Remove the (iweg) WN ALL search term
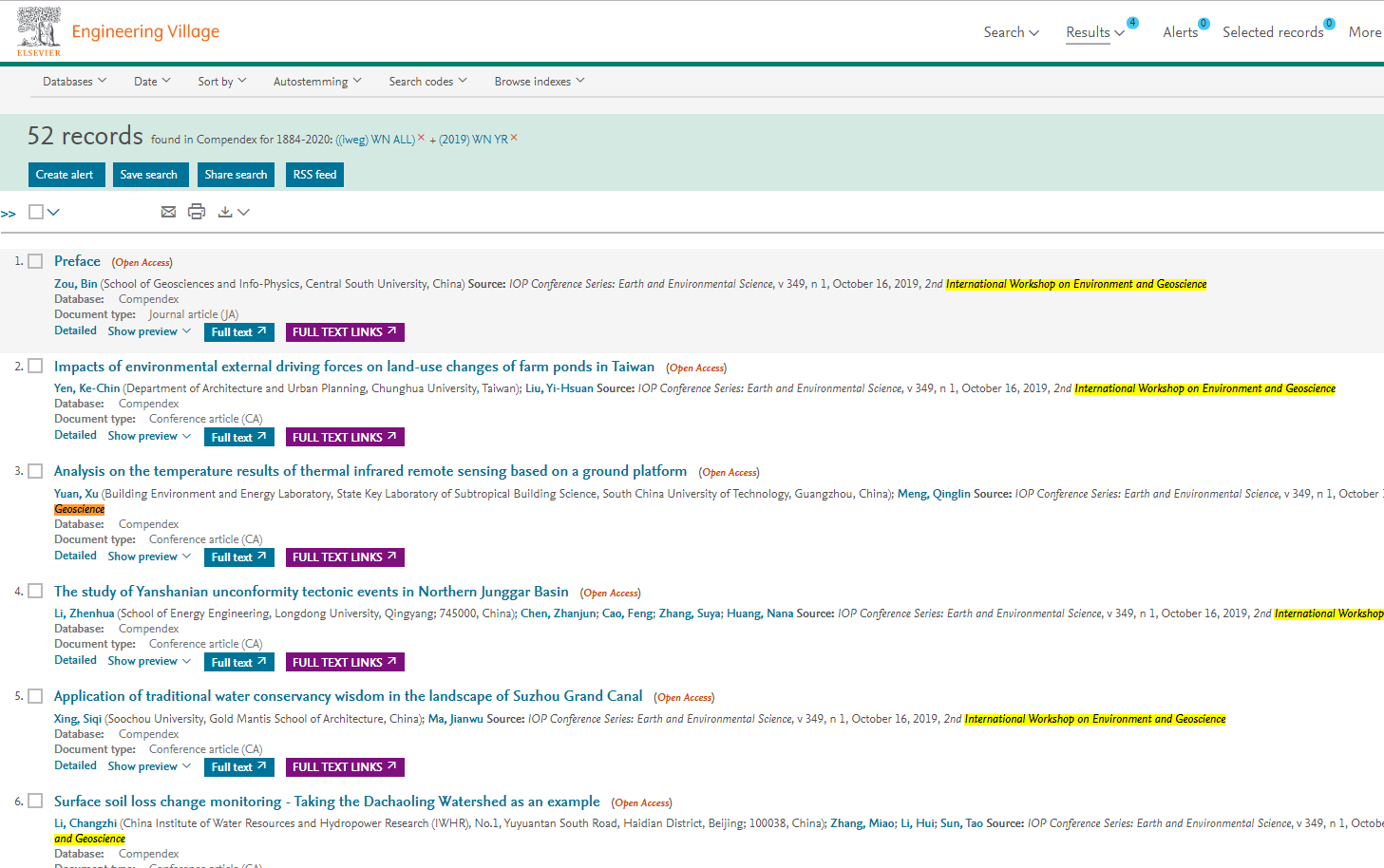 tap(422, 138)
